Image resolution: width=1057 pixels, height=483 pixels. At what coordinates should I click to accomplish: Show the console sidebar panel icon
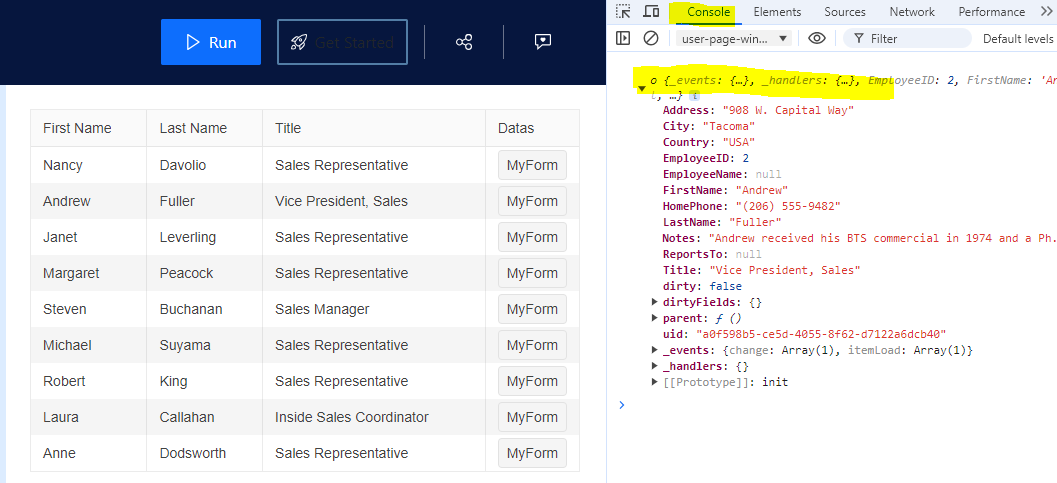623,38
